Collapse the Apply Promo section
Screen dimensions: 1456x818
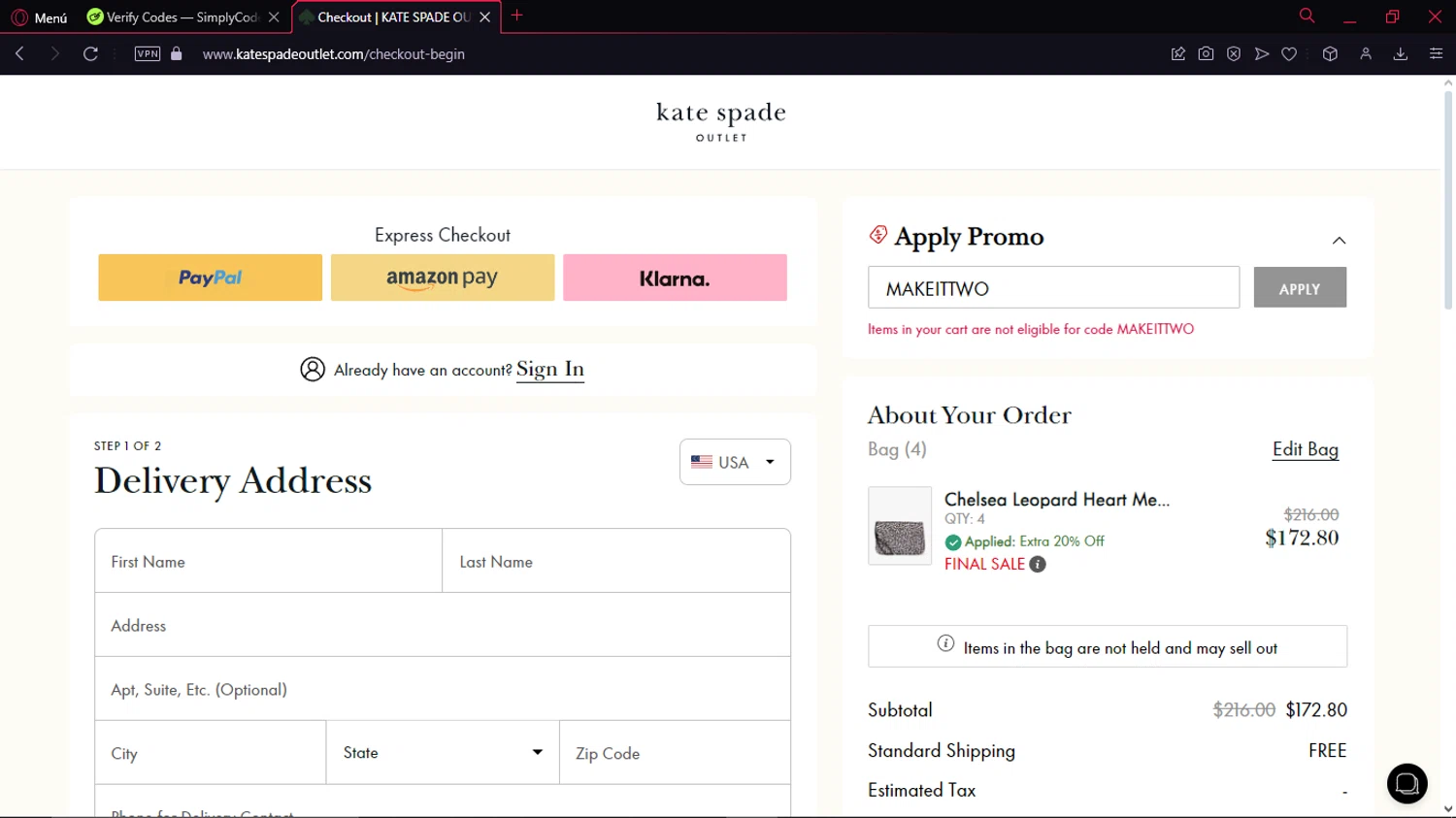(x=1339, y=241)
